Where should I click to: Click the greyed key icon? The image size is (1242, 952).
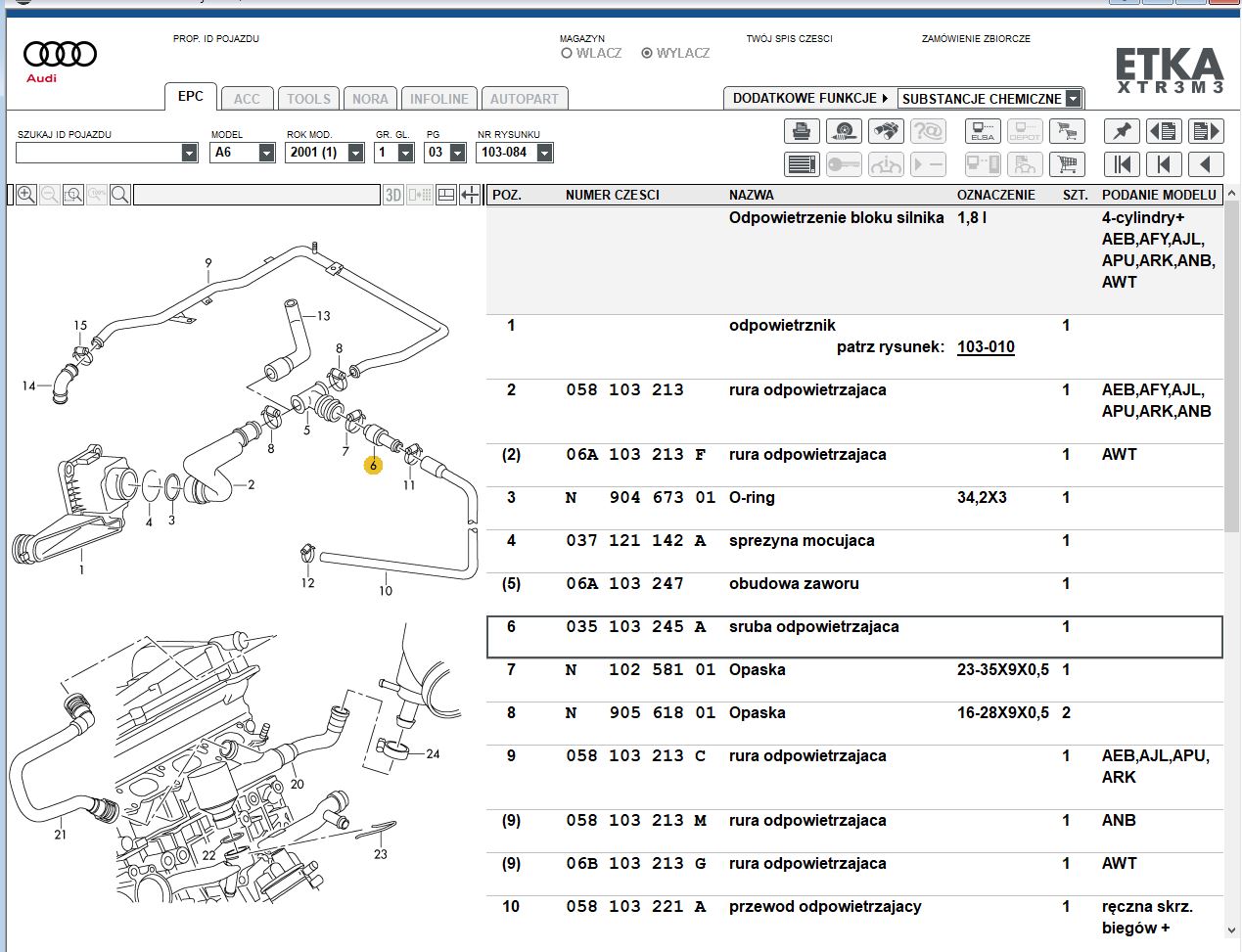[844, 164]
